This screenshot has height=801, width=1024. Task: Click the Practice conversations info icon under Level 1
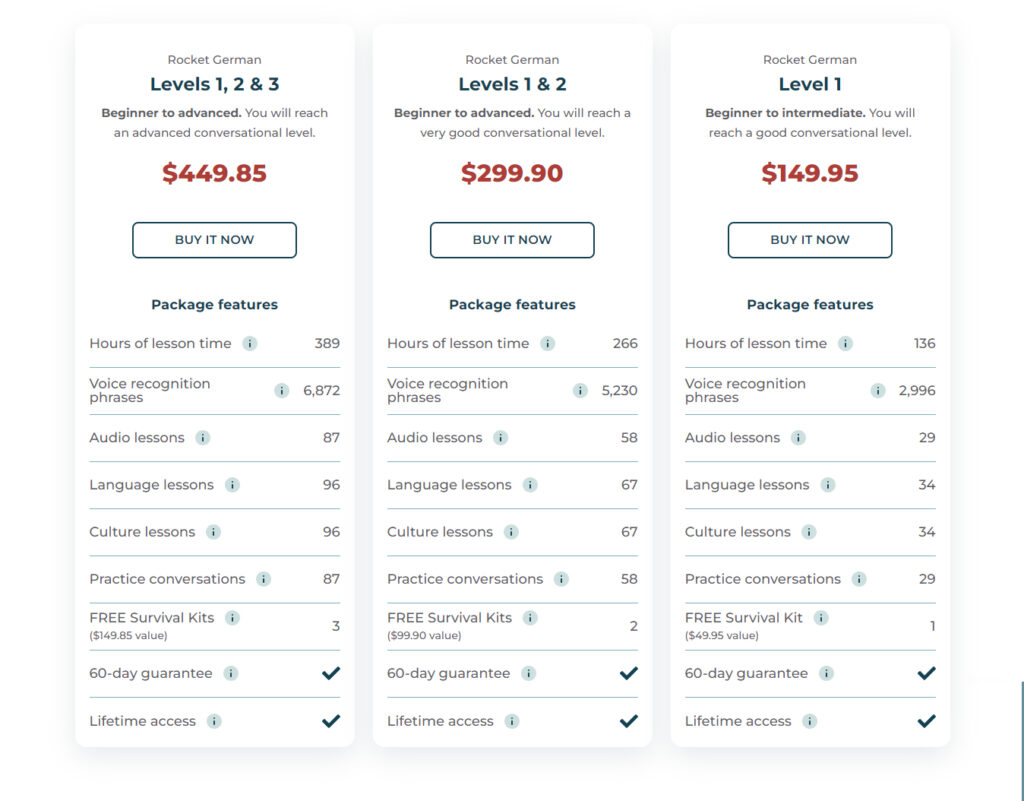click(858, 579)
